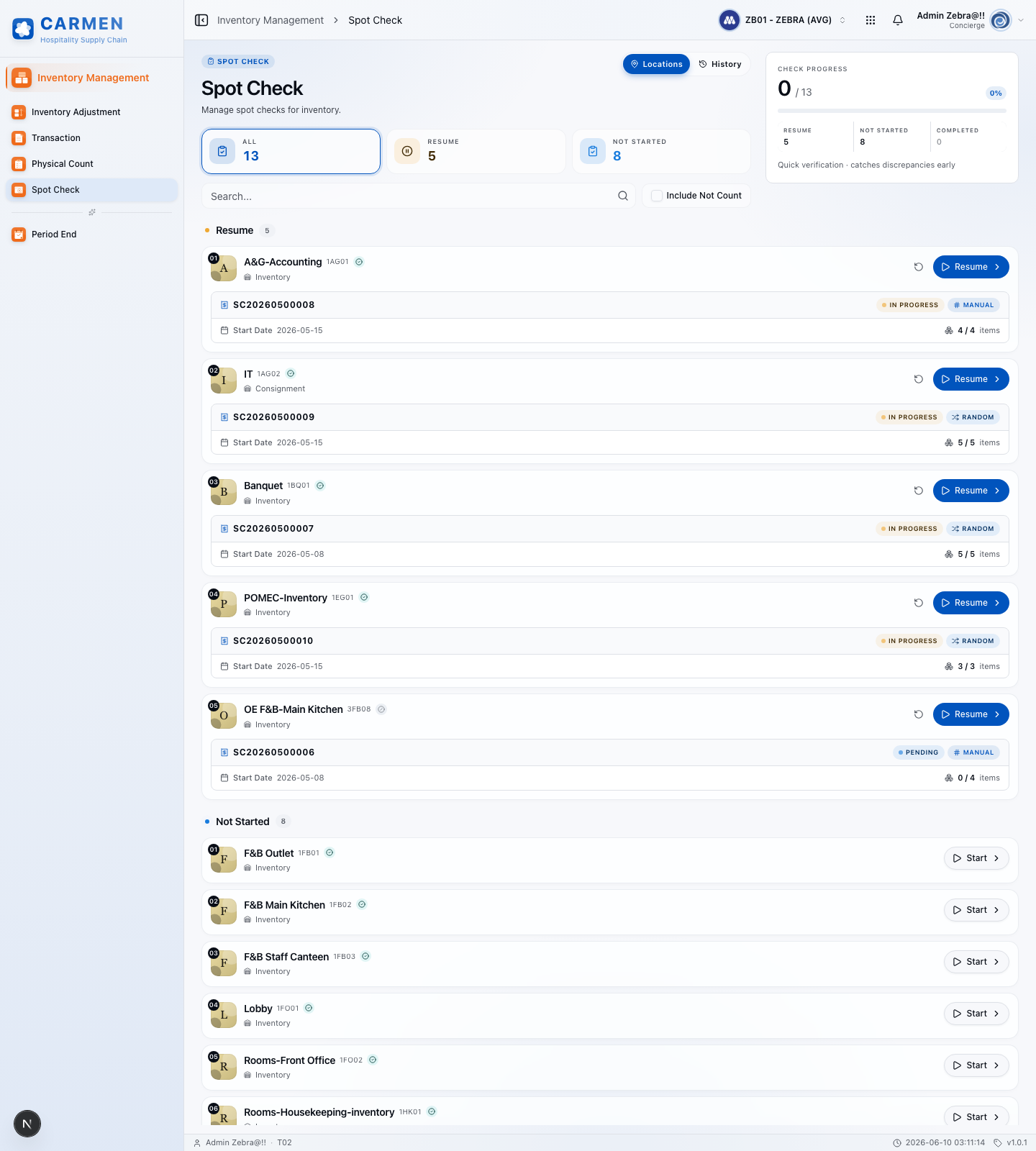This screenshot has height=1151, width=1036.
Task: Click the version tag icon in status bar
Action: (998, 1142)
